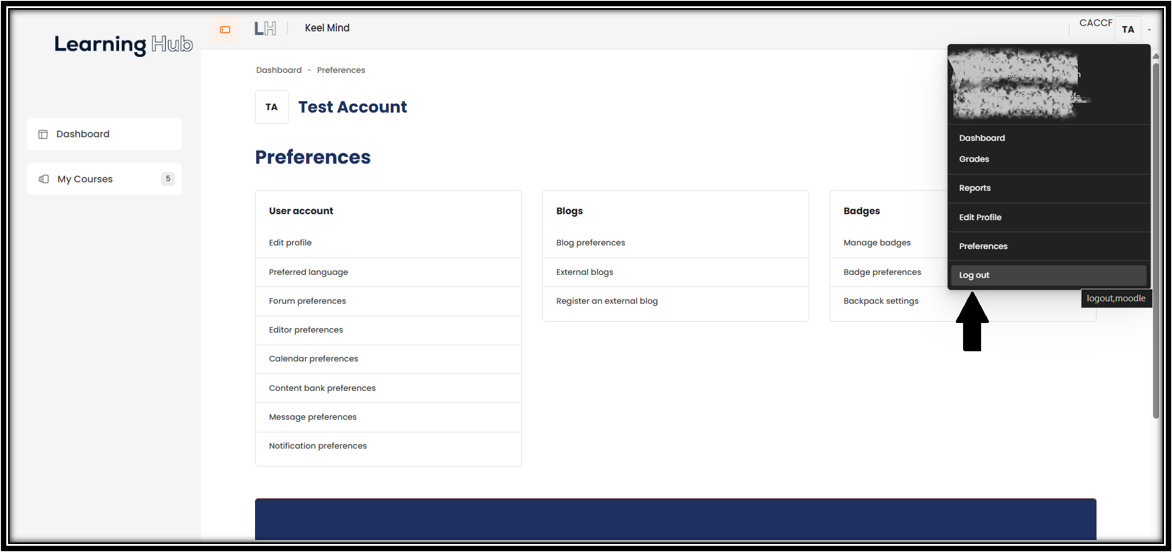Choose Log out from the user menu
1172x552 pixels.
pos(1049,275)
